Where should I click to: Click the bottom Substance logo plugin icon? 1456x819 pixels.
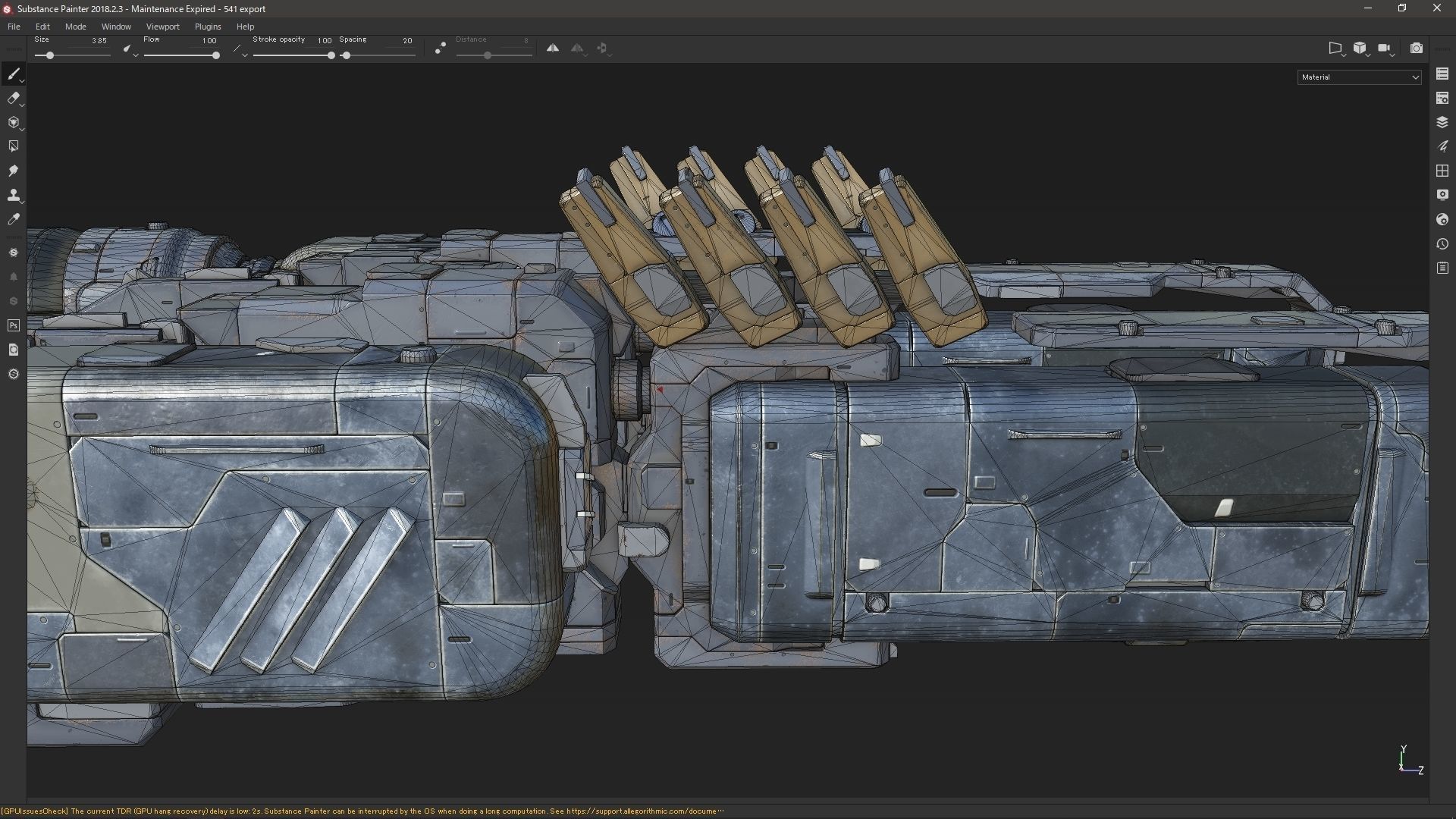tap(13, 374)
